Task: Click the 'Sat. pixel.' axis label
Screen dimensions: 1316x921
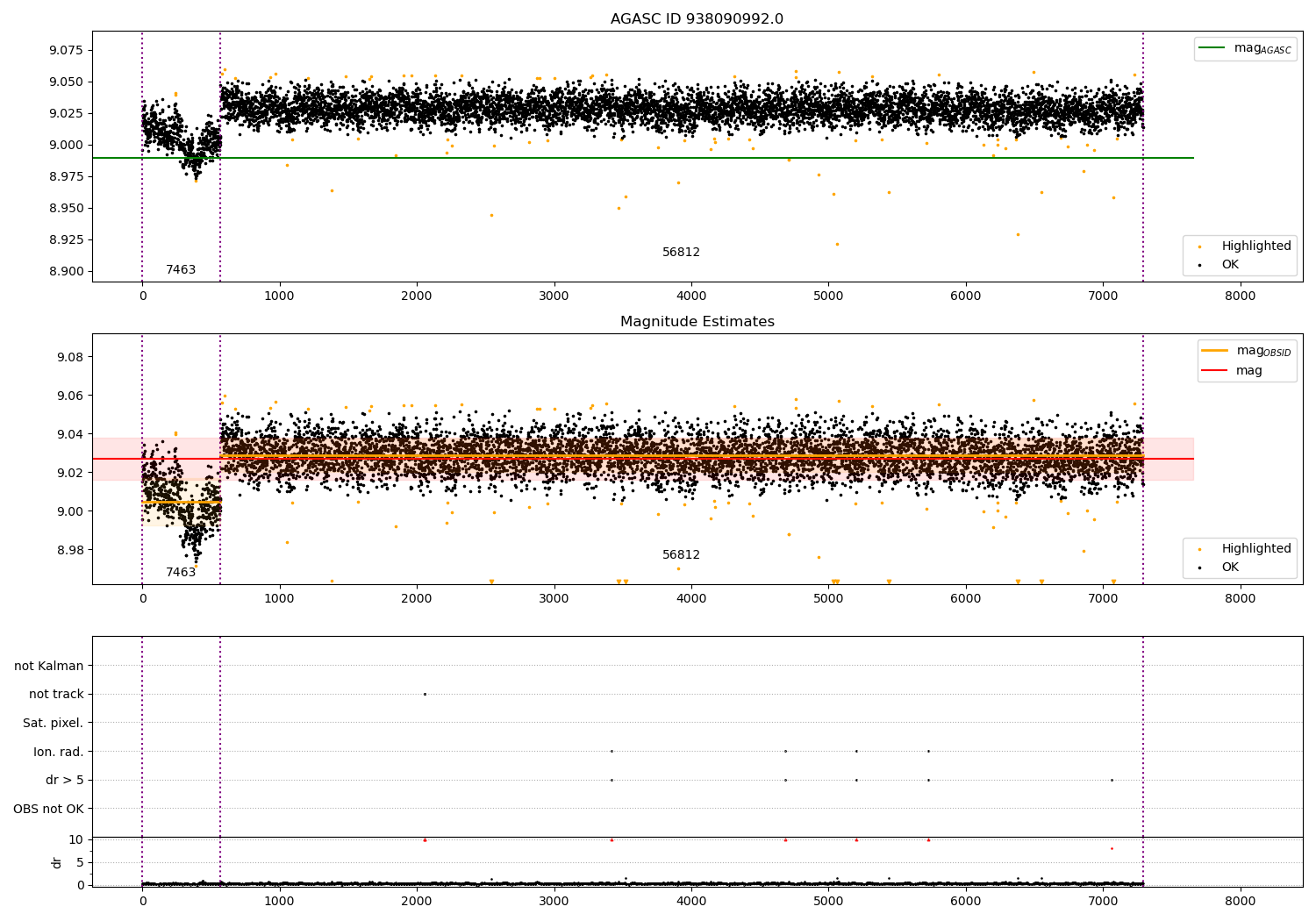Action: (x=54, y=723)
